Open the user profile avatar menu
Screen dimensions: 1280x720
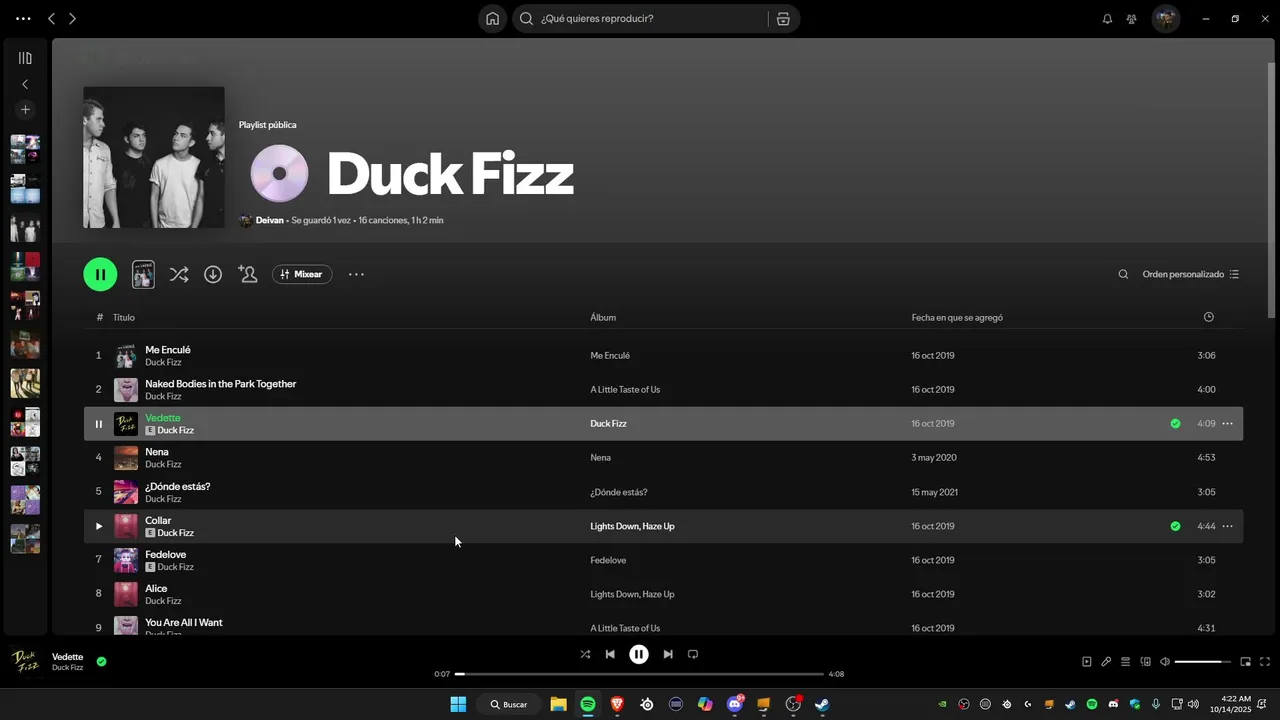click(x=1165, y=18)
